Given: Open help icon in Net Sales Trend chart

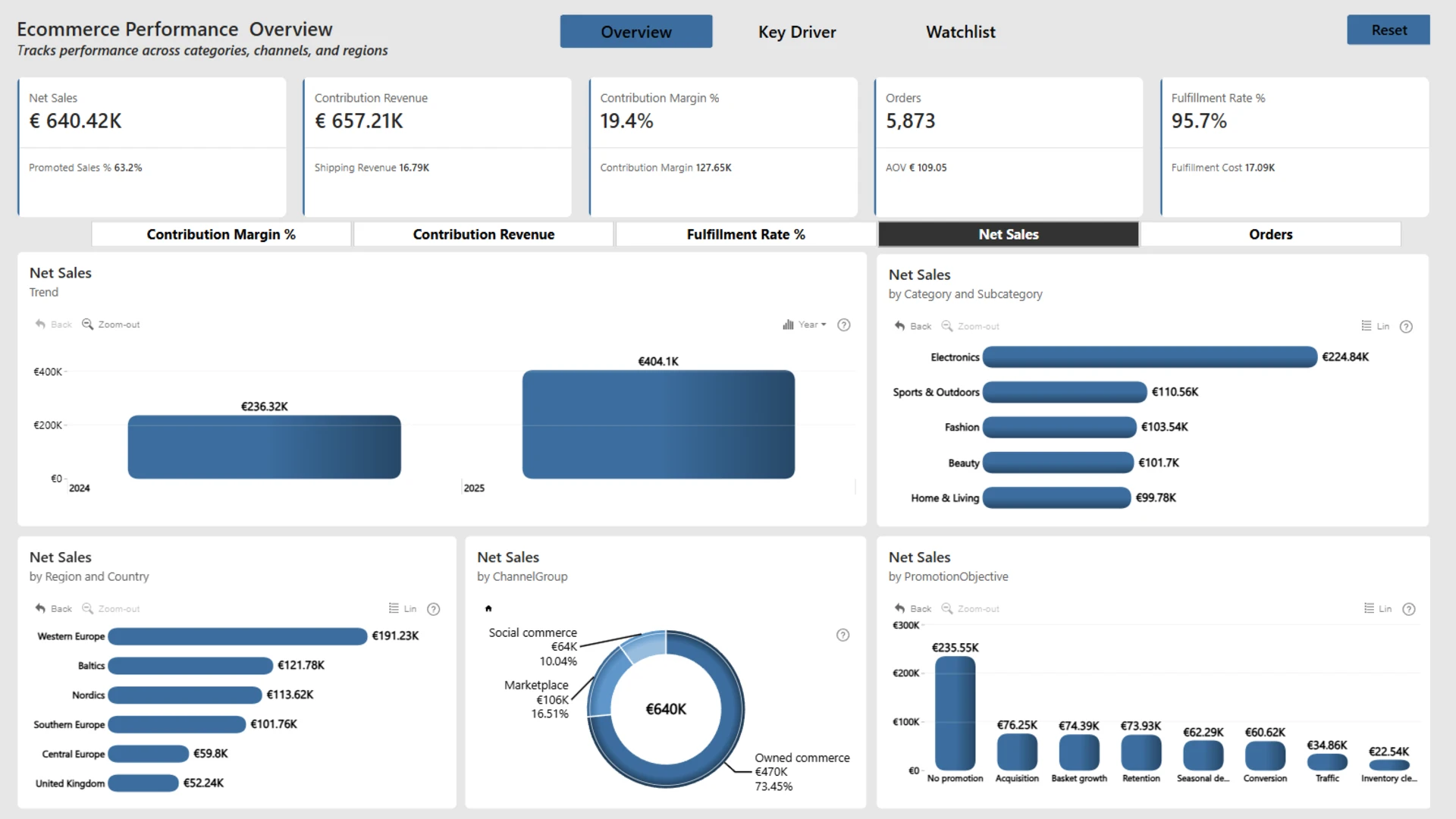Looking at the screenshot, I should (844, 325).
